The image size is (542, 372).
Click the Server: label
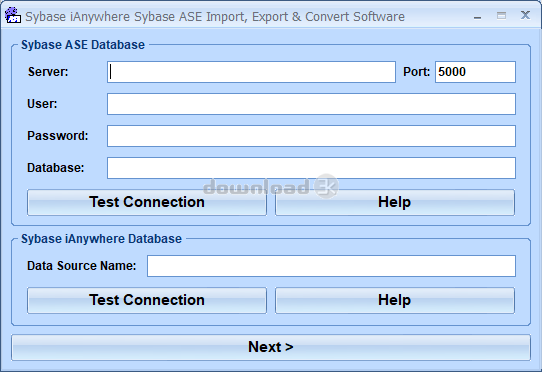[48, 72]
